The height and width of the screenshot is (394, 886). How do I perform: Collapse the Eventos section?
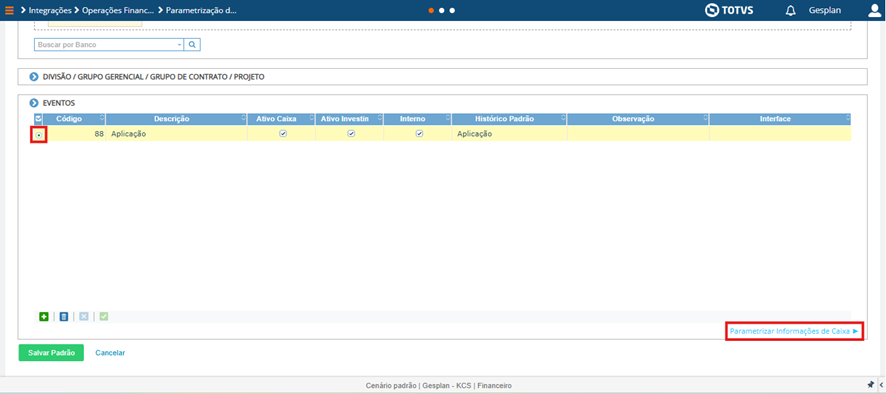pos(34,103)
